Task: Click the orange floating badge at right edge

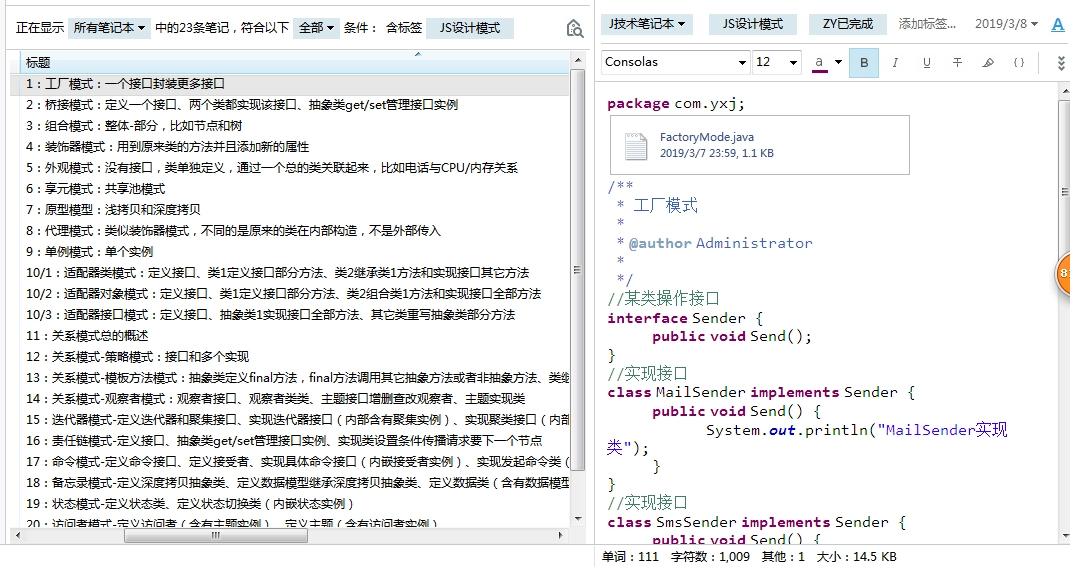Action: point(1063,274)
